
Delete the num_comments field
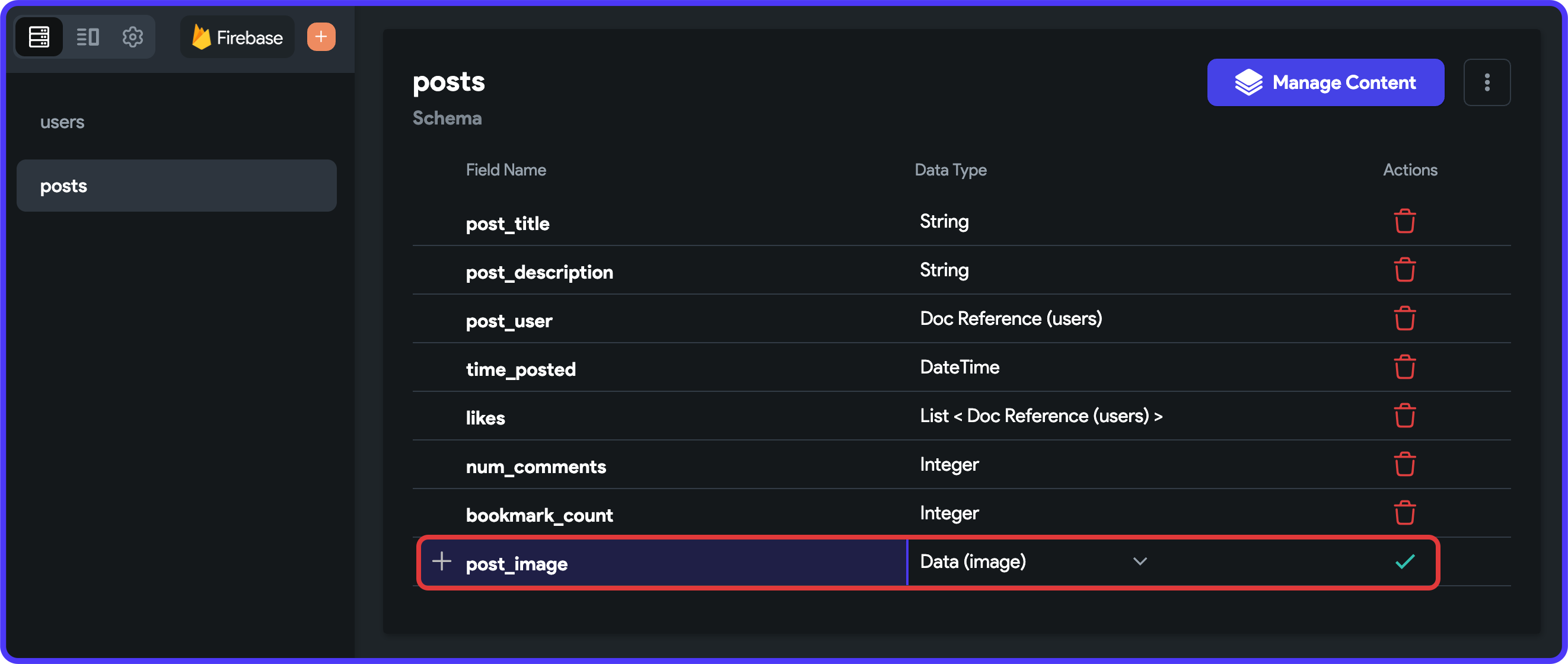pos(1404,464)
